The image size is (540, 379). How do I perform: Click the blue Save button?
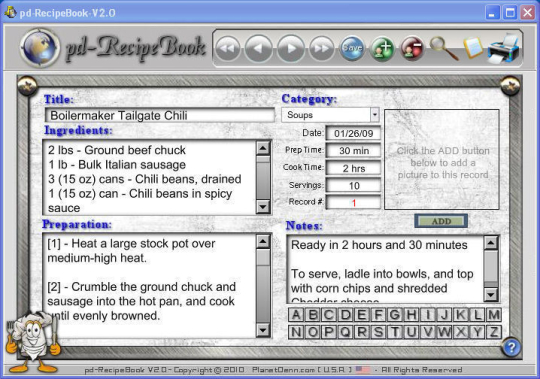(x=352, y=49)
